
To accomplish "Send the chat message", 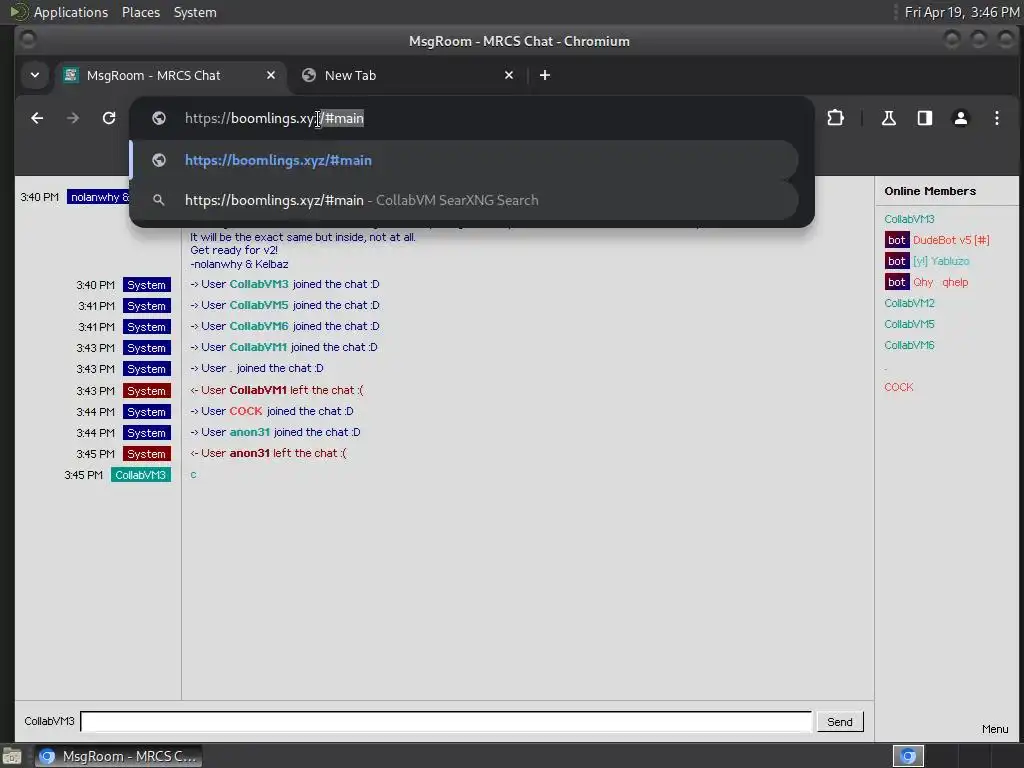I will tap(840, 722).
